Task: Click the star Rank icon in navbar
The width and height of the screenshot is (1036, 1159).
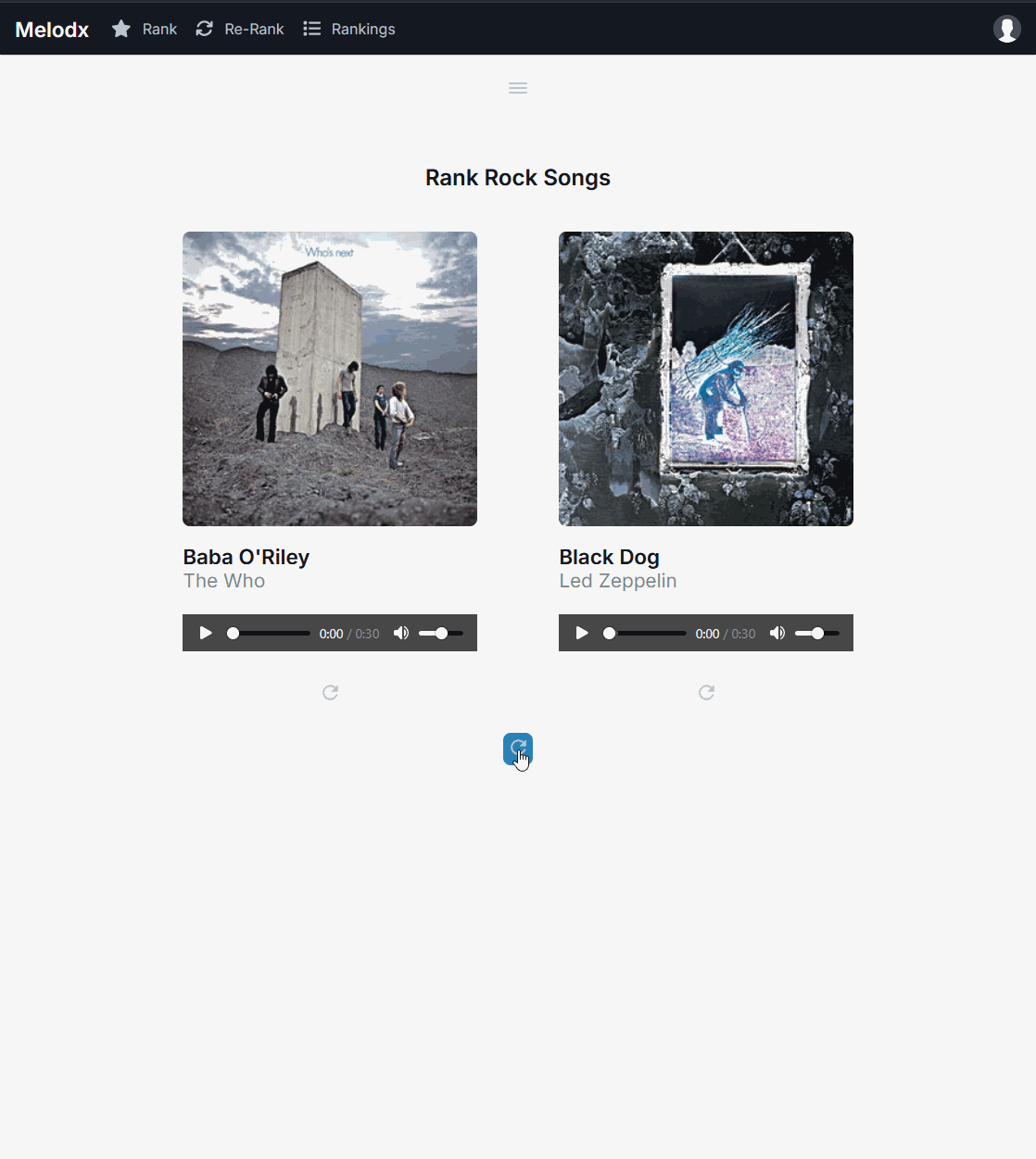Action: coord(121,29)
